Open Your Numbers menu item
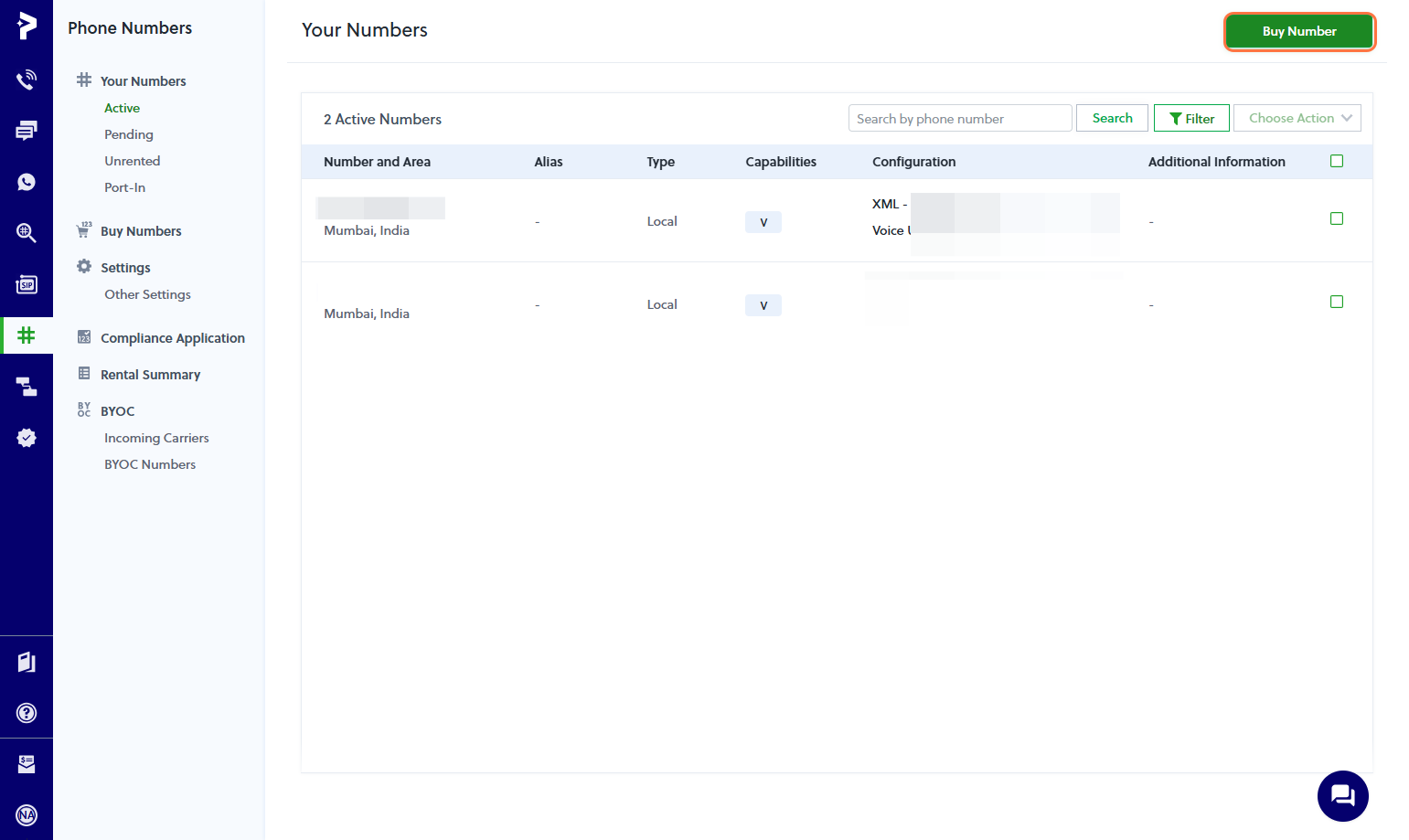Viewport: 1409px width, 840px height. click(x=144, y=81)
